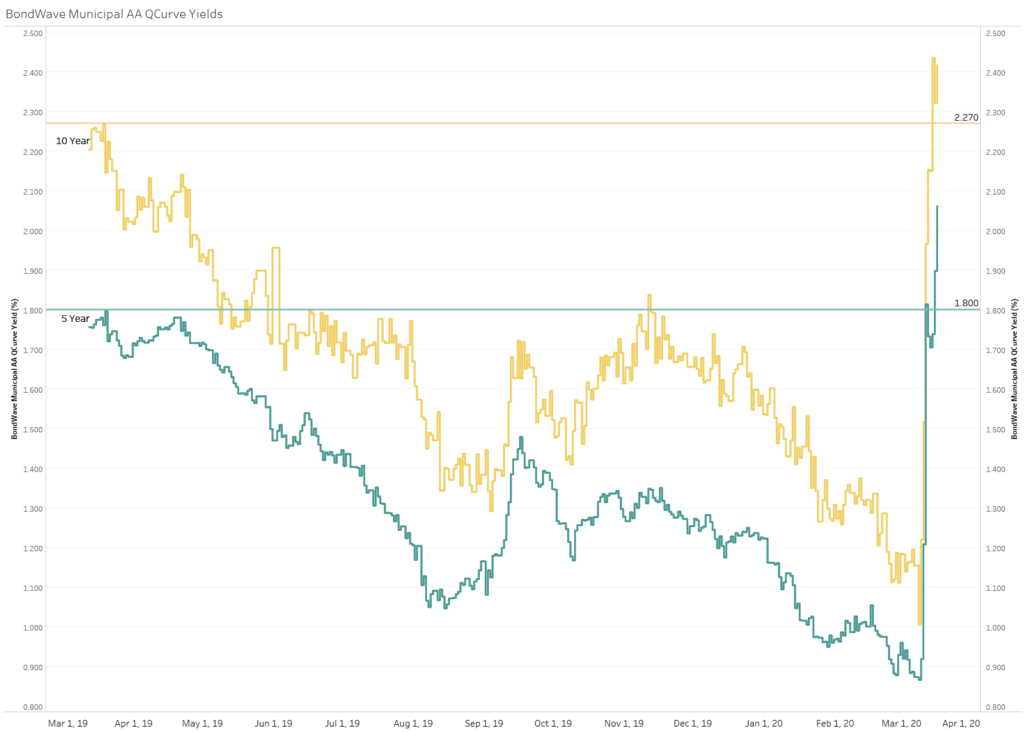Click the chart title BondWave Municipal AA QCurve Yields
Image resolution: width=1024 pixels, height=732 pixels.
coord(114,14)
